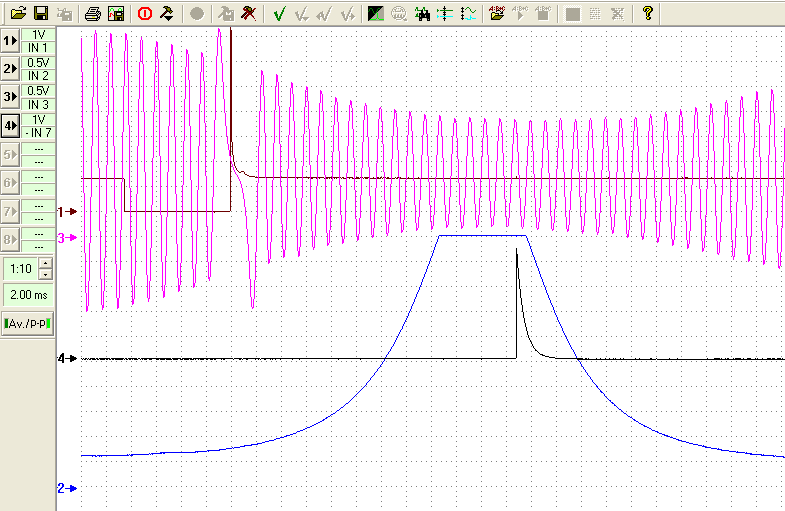Open channel 3 voltage range 0.5V
The width and height of the screenshot is (785, 511).
pos(38,91)
